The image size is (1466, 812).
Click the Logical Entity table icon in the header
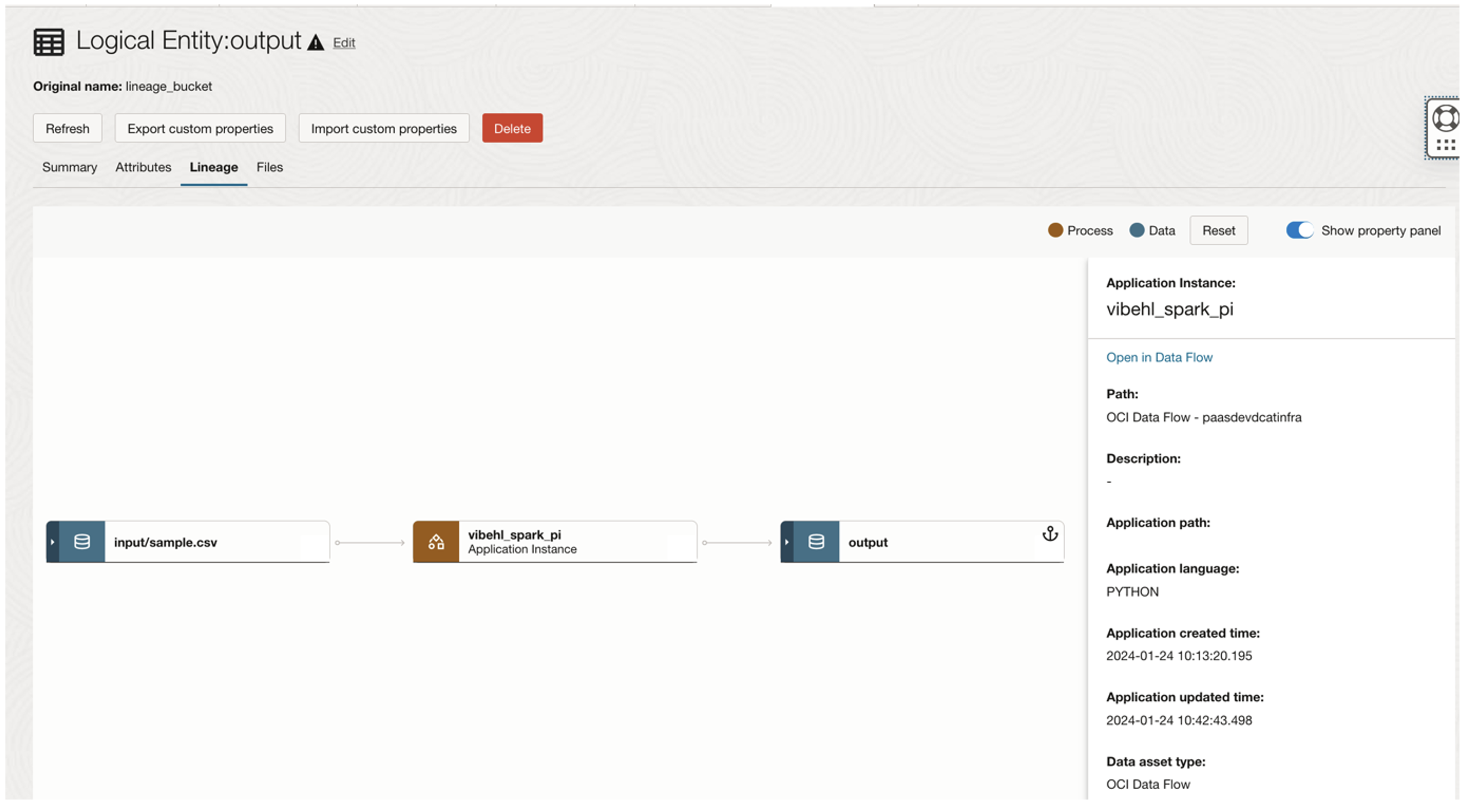pos(48,41)
